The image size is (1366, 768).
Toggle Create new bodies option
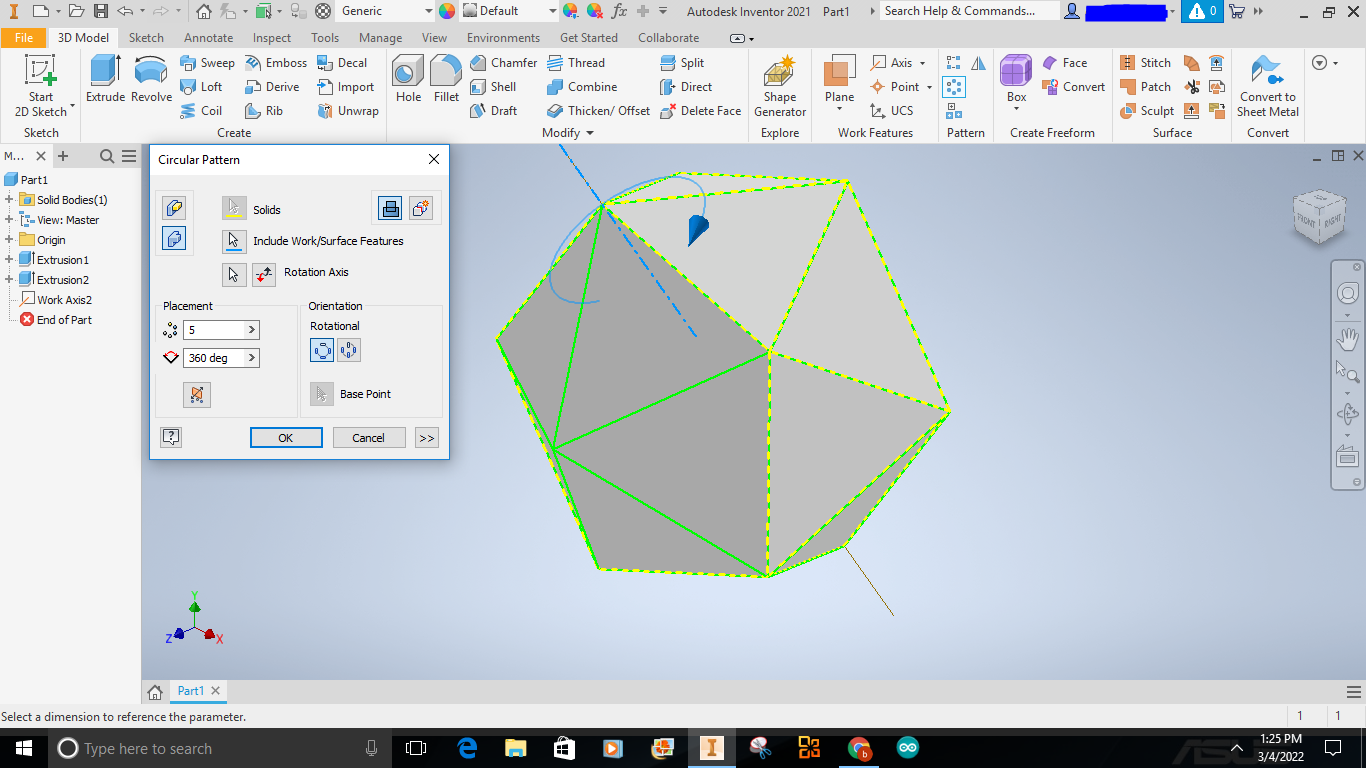[420, 208]
